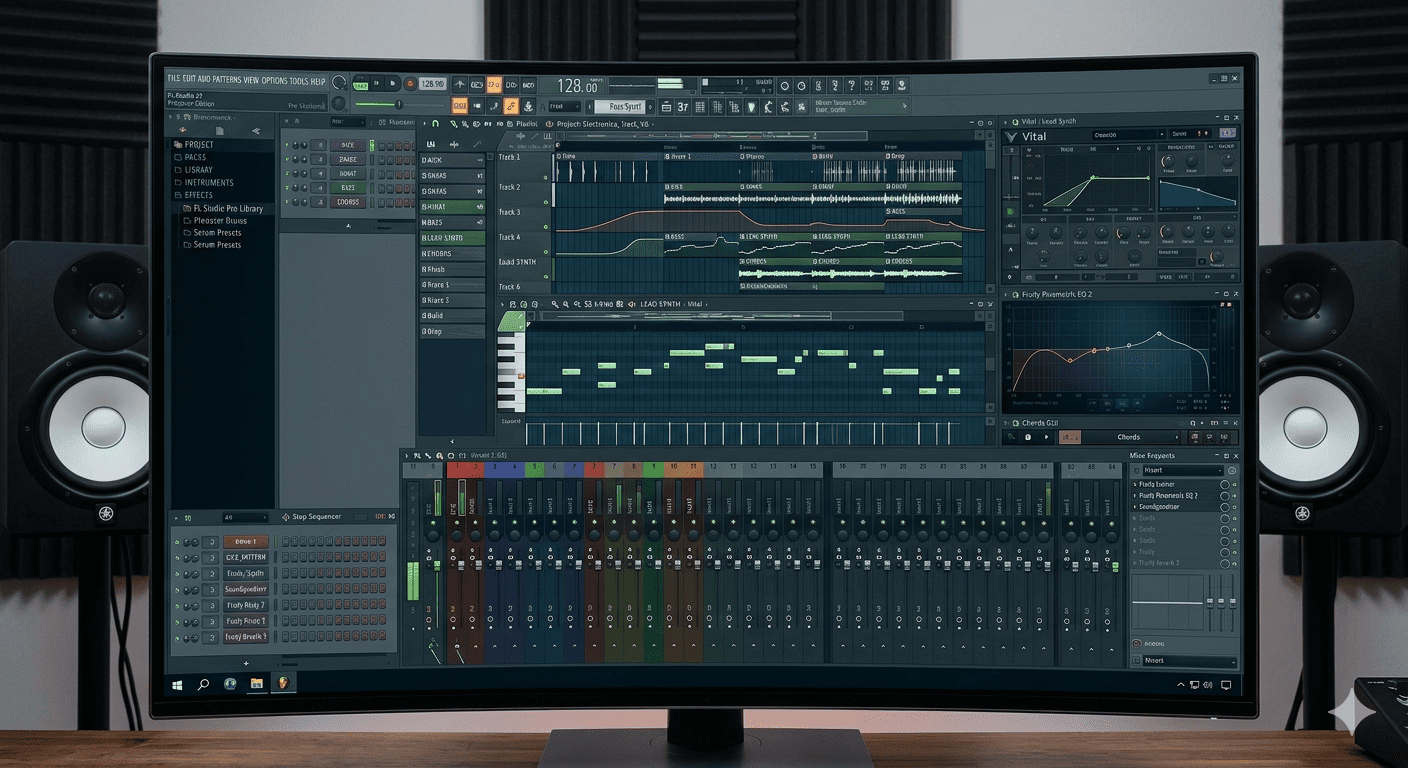
Task: Click the 128.00 tempo display
Action: pos(576,86)
